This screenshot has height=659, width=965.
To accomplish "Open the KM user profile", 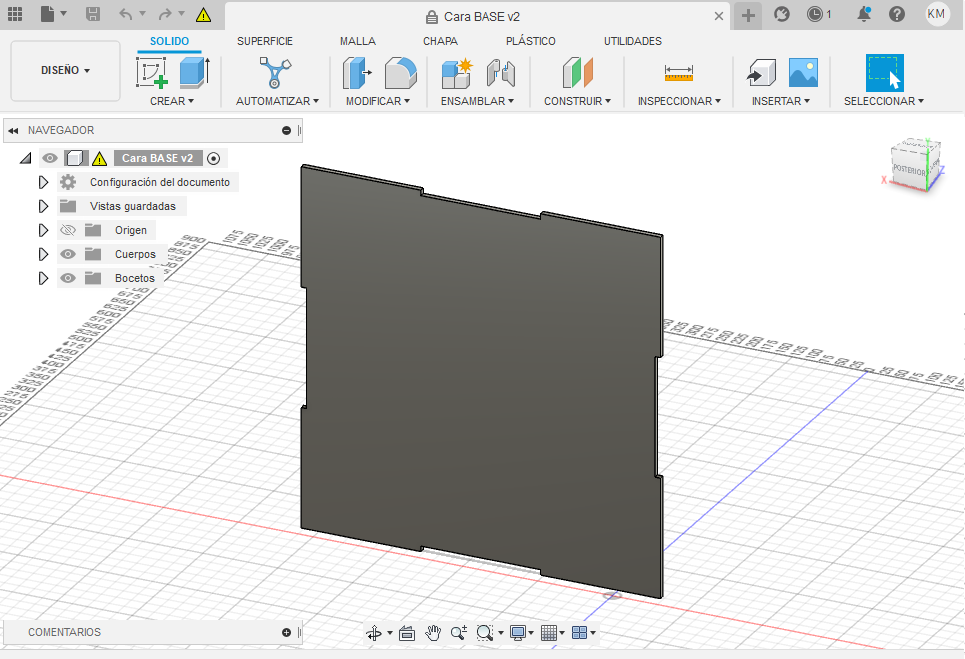I will 936,14.
